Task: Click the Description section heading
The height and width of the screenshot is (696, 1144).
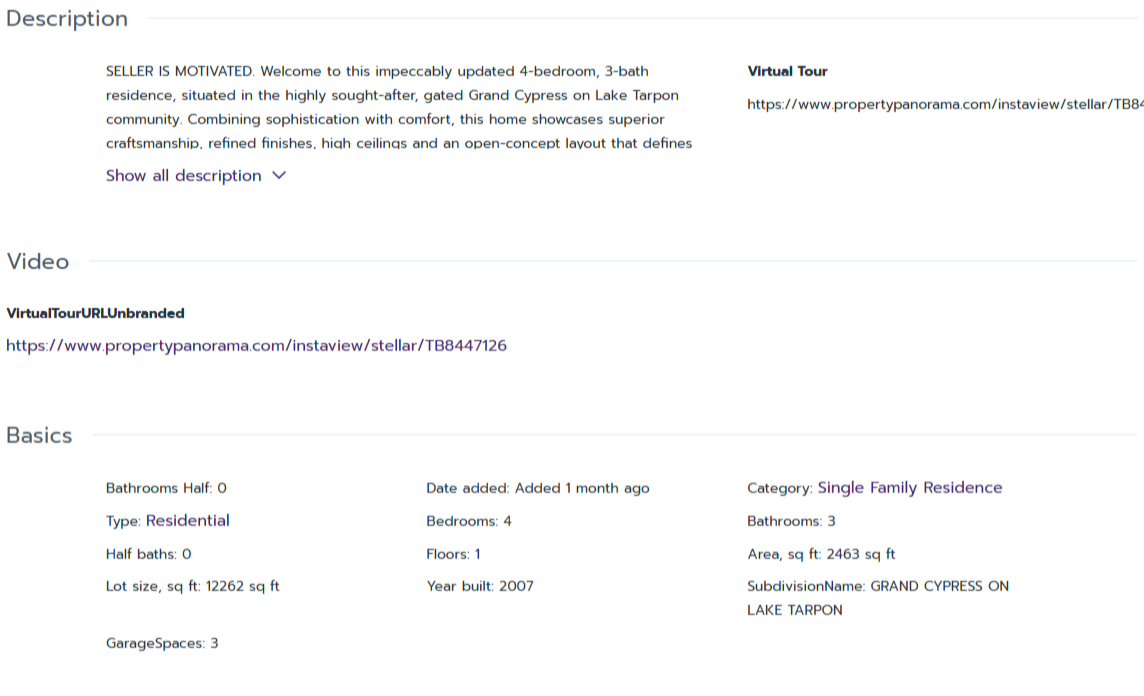Action: click(67, 19)
